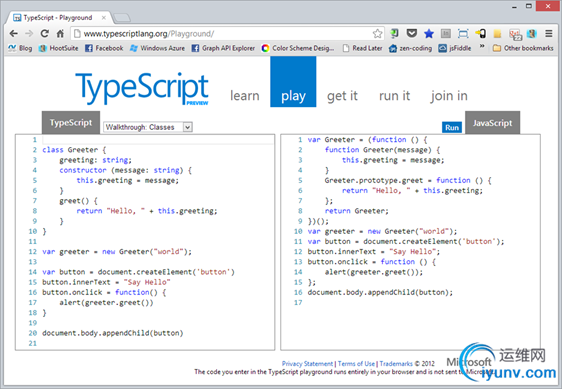This screenshot has height=389, width=562.
Task: Open the run it page
Action: pos(394,96)
